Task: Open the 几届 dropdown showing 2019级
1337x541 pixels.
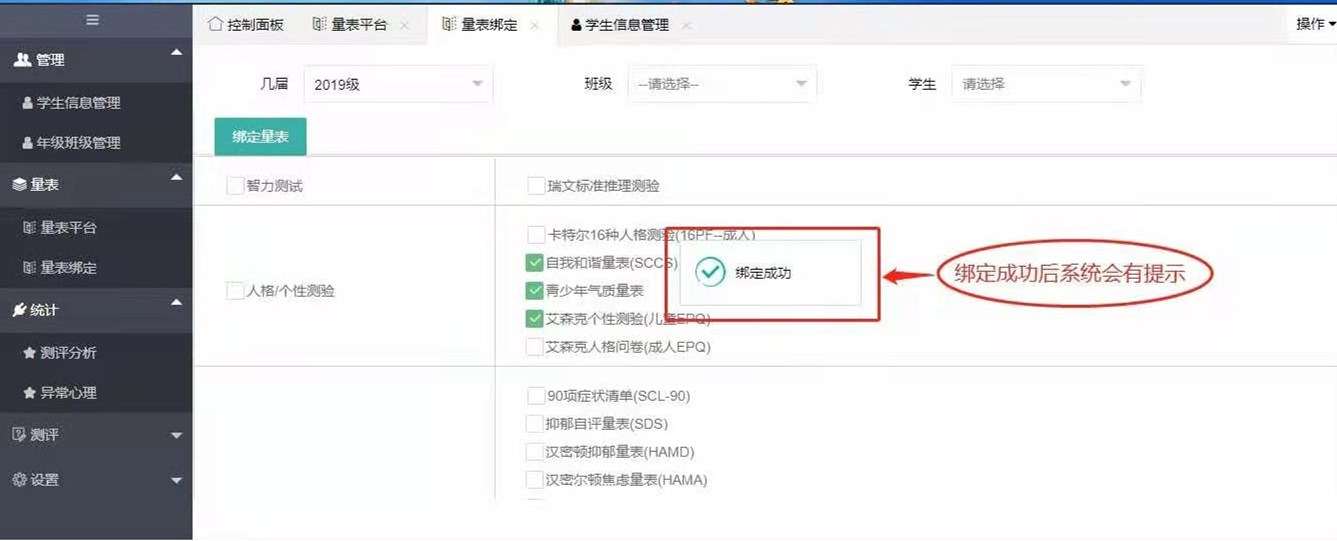Action: coord(398,84)
